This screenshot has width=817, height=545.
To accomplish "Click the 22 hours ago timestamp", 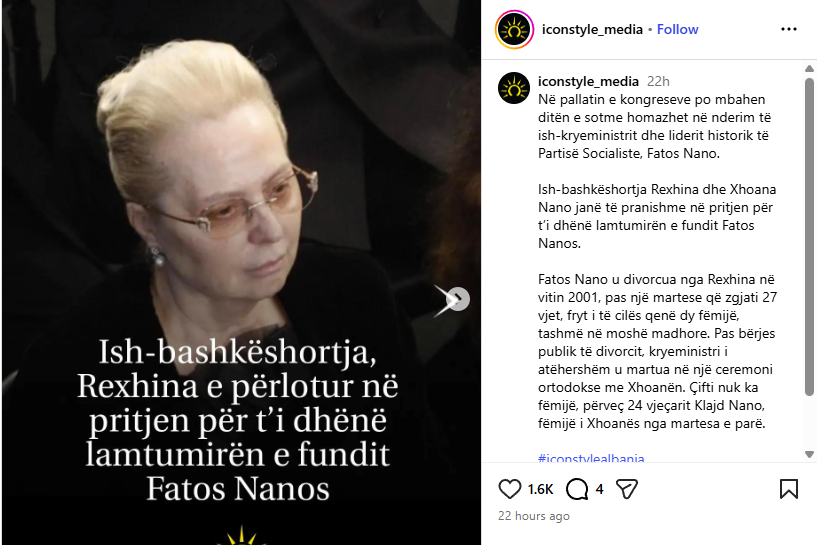I will pos(534,516).
